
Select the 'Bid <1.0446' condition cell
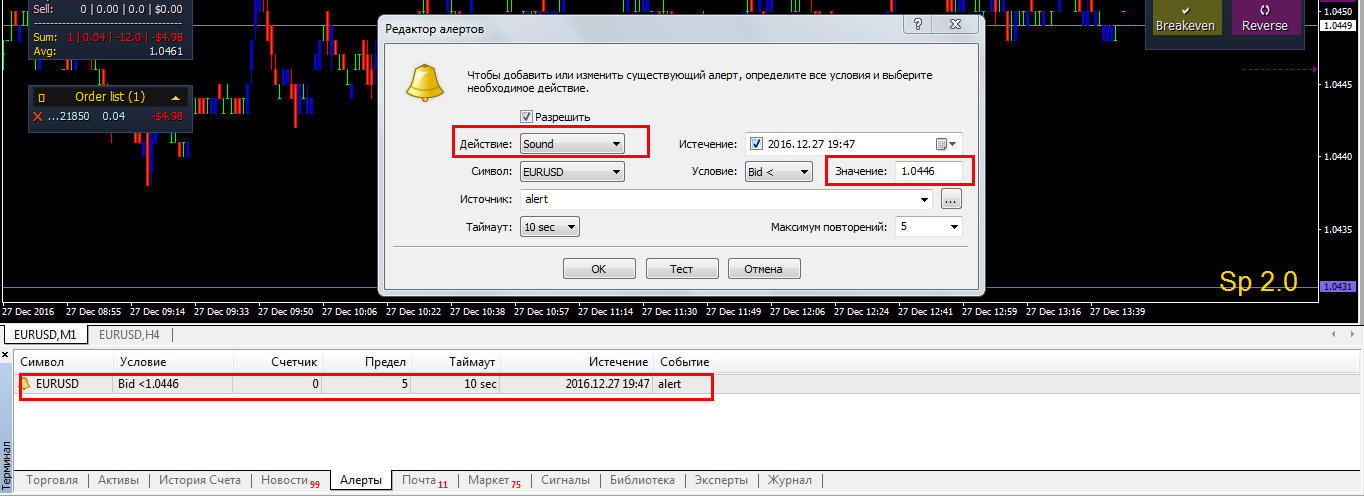click(x=173, y=383)
